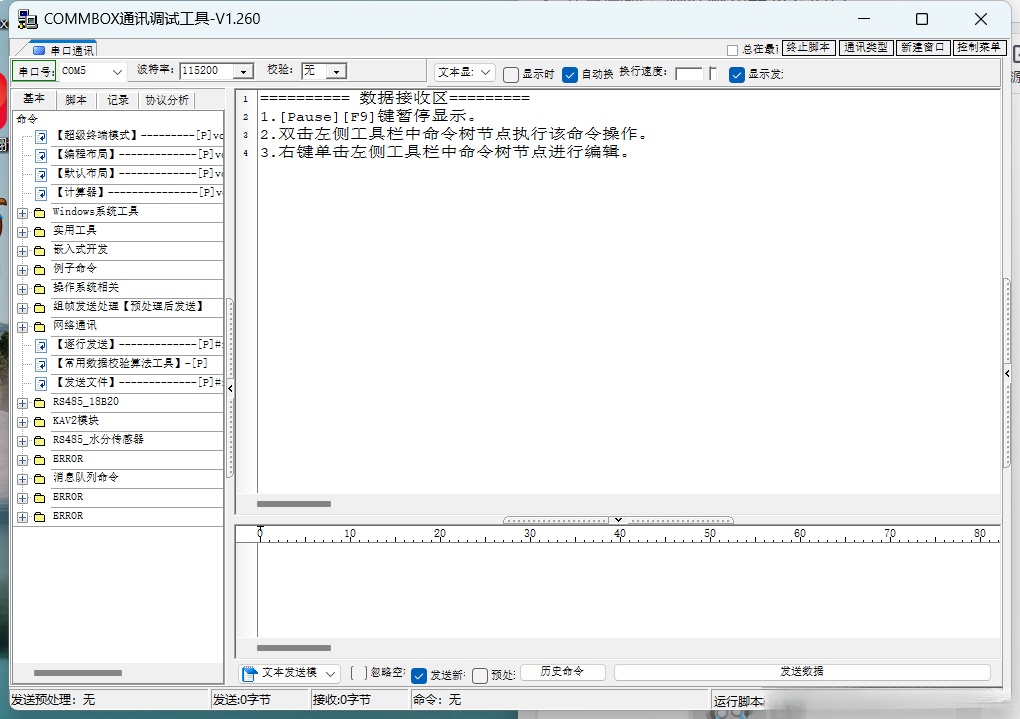
Task: Click the 新建窗口 button
Action: (x=922, y=47)
